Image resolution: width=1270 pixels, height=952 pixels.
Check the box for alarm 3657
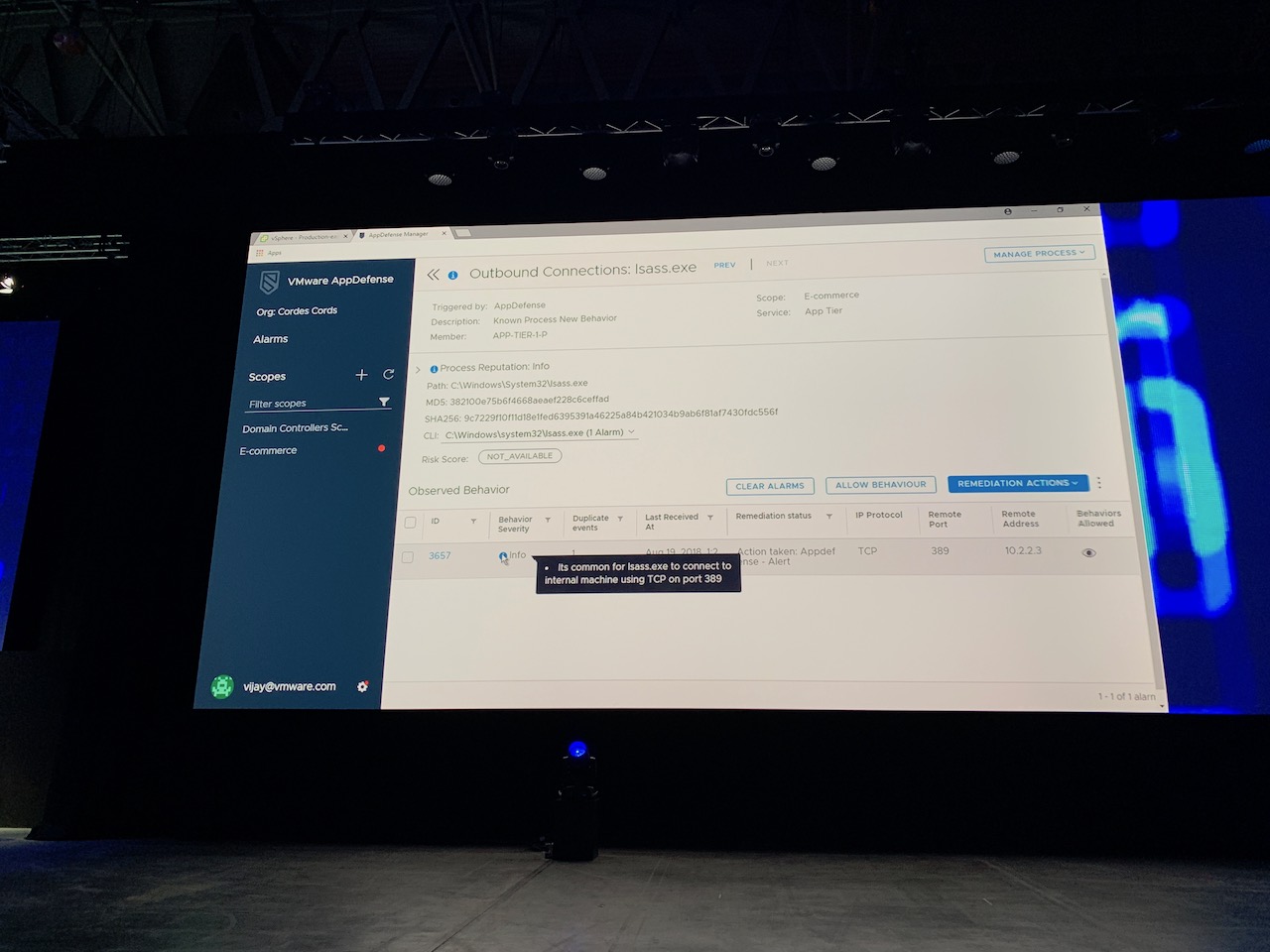[x=408, y=557]
